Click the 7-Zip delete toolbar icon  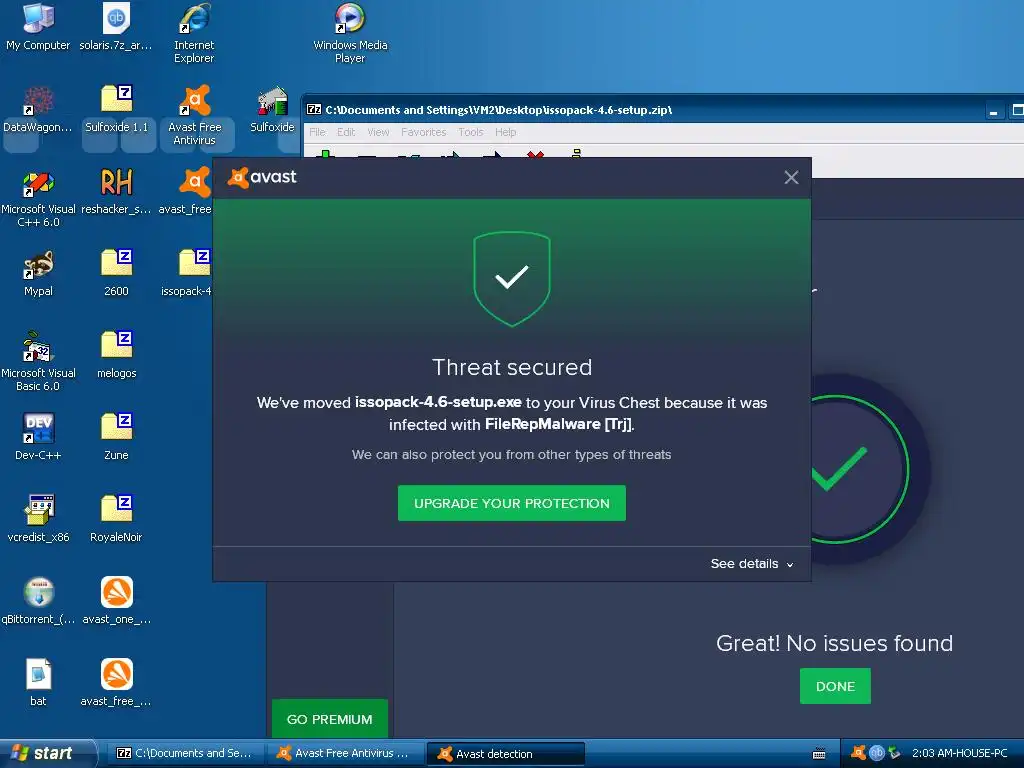coord(536,155)
